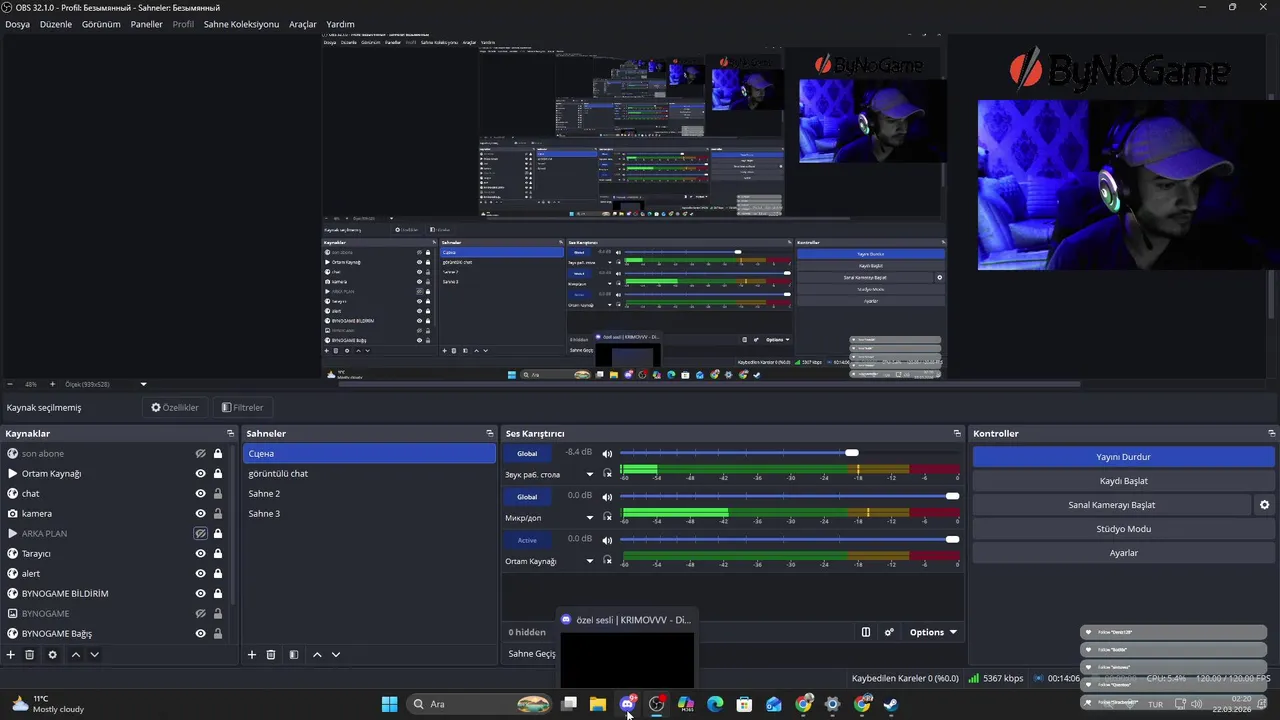Open Windows Start menu

[x=389, y=704]
